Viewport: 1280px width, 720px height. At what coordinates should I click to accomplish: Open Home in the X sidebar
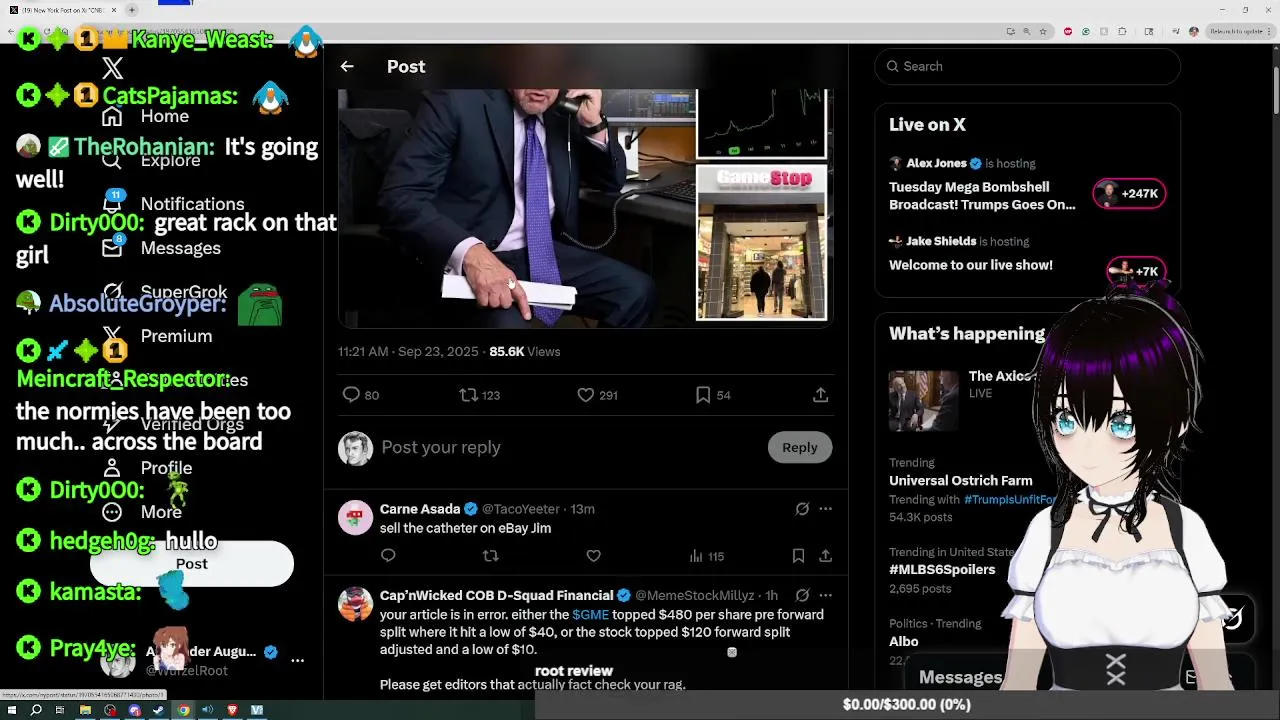click(145, 116)
